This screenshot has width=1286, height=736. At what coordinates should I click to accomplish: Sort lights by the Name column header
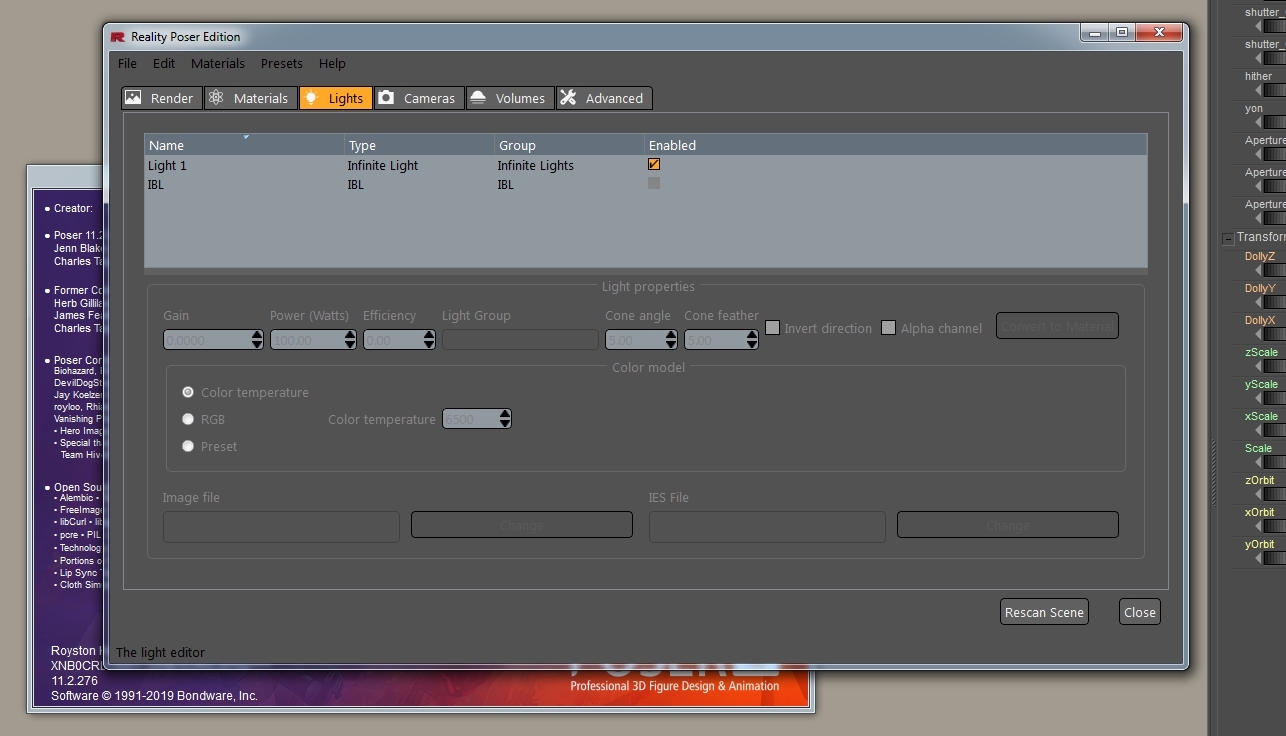[x=245, y=145]
